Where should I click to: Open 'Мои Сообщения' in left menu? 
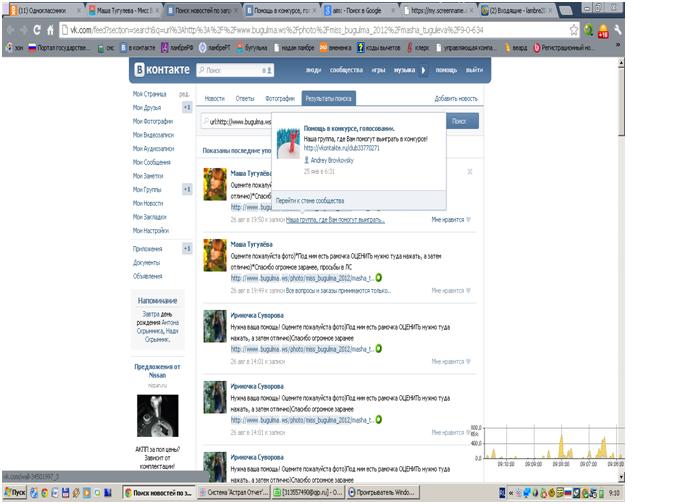151,162
